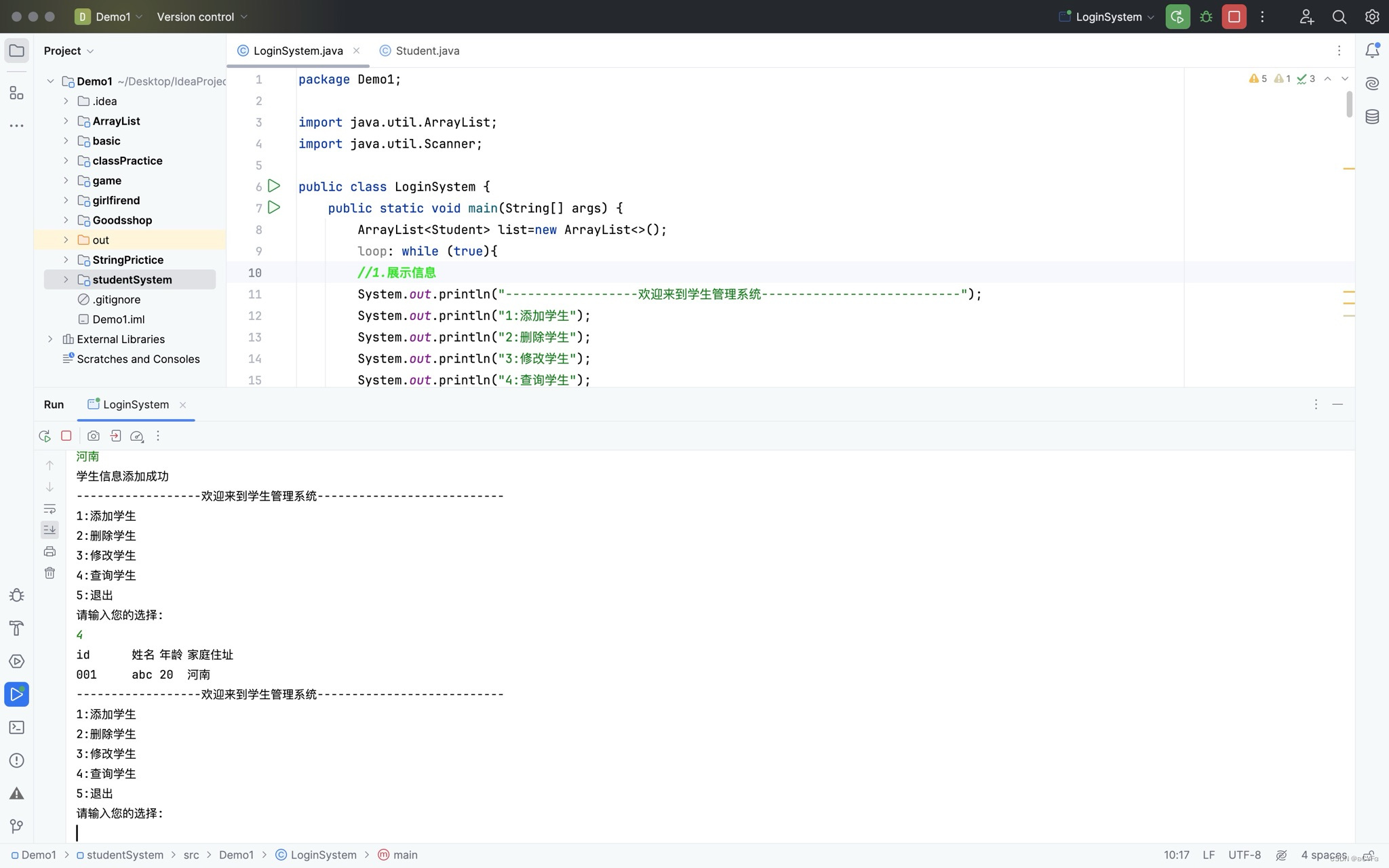The image size is (1389, 868).
Task: Click main method in breadcrumb
Action: (397, 855)
